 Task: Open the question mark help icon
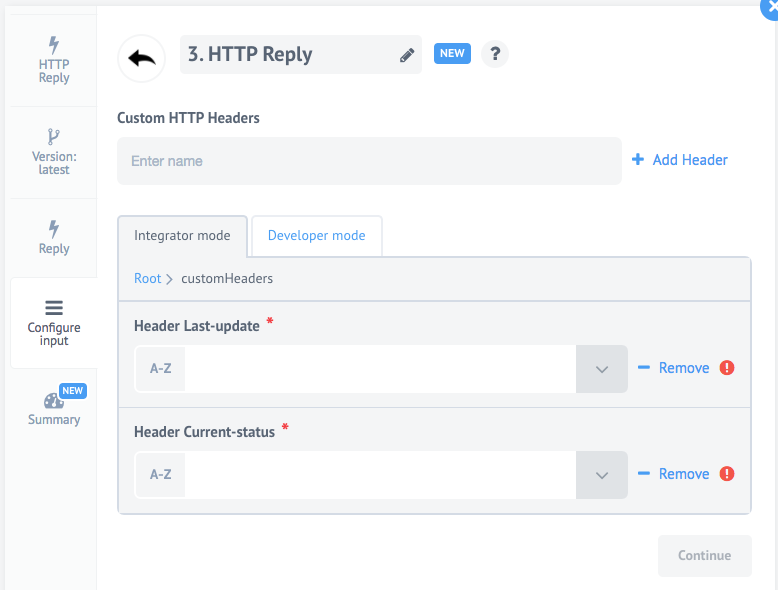click(x=495, y=54)
